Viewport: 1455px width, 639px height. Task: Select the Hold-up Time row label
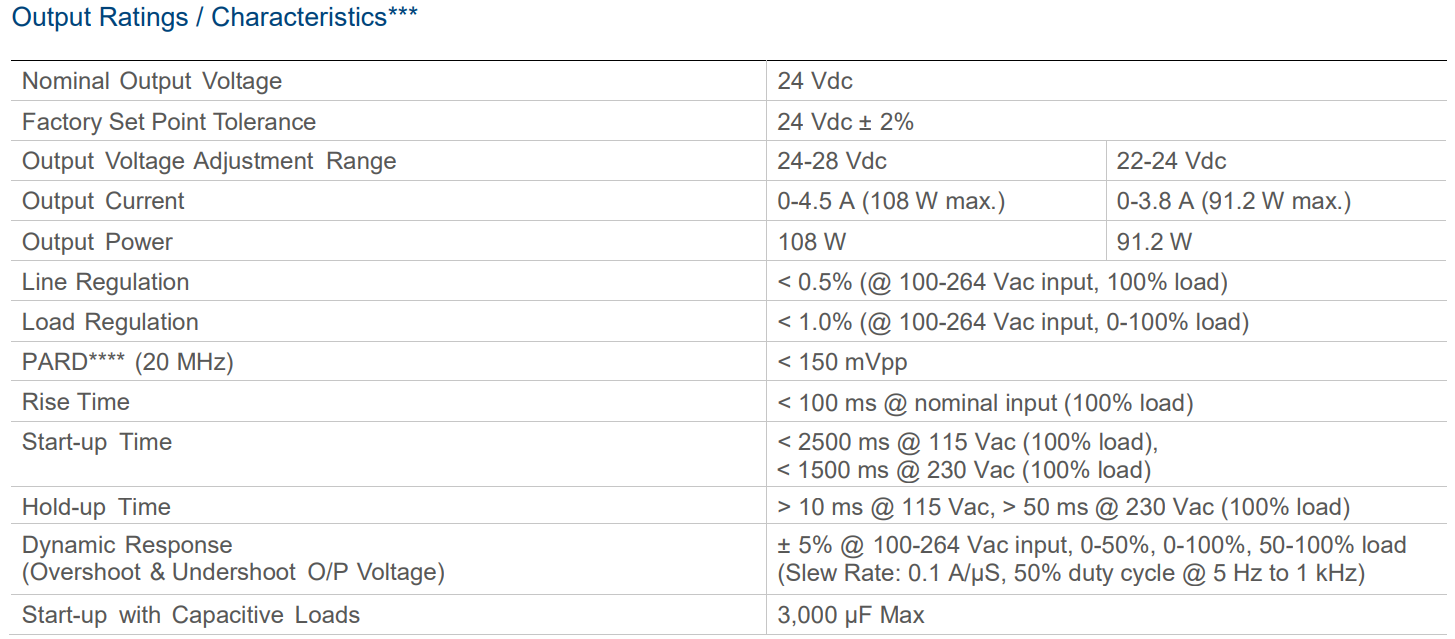click(96, 507)
